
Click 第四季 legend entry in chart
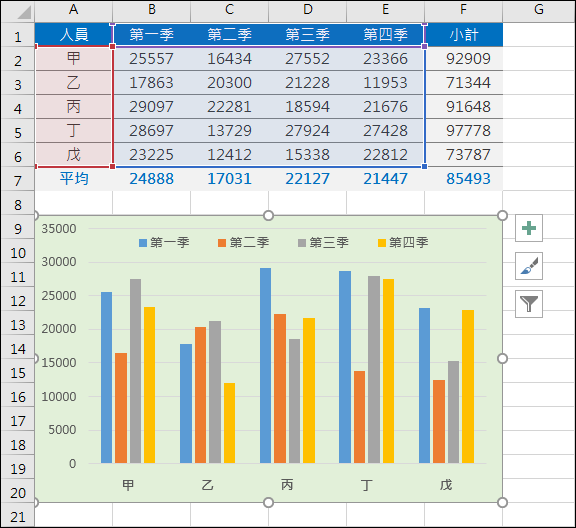click(x=403, y=243)
